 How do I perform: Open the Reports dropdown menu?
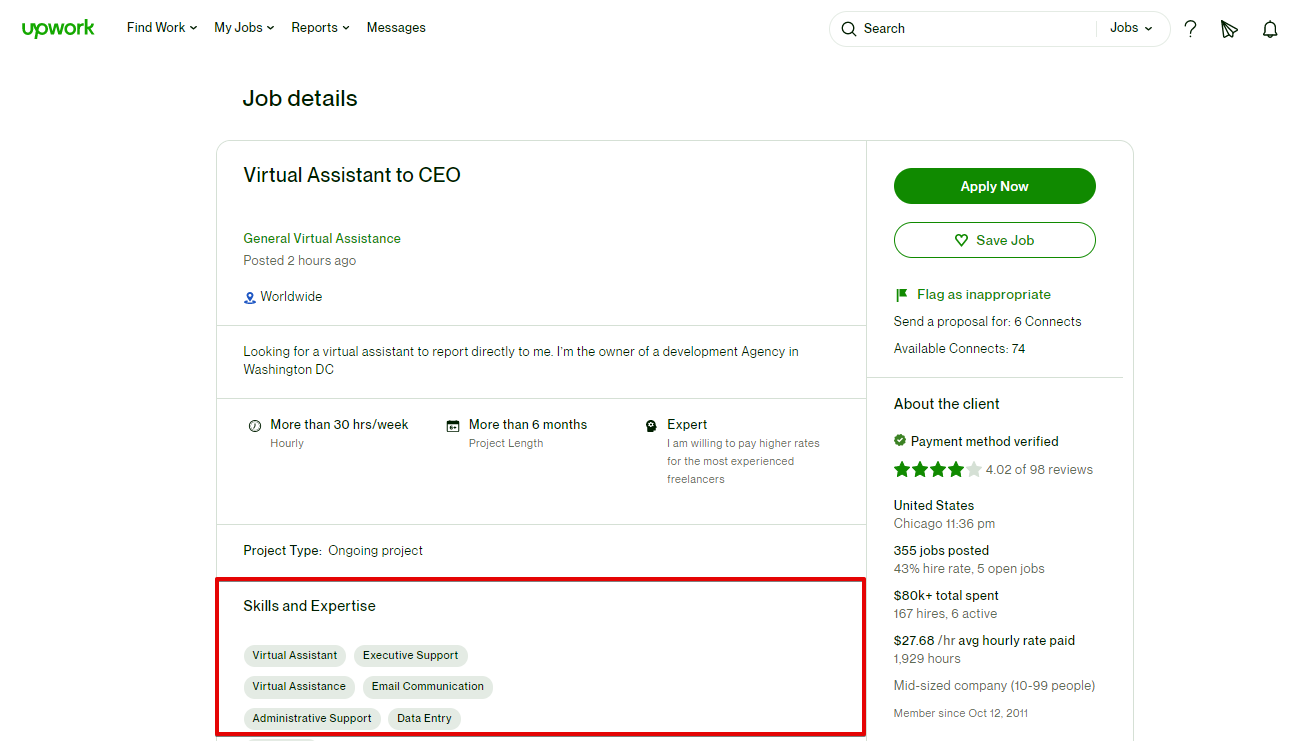pos(320,28)
